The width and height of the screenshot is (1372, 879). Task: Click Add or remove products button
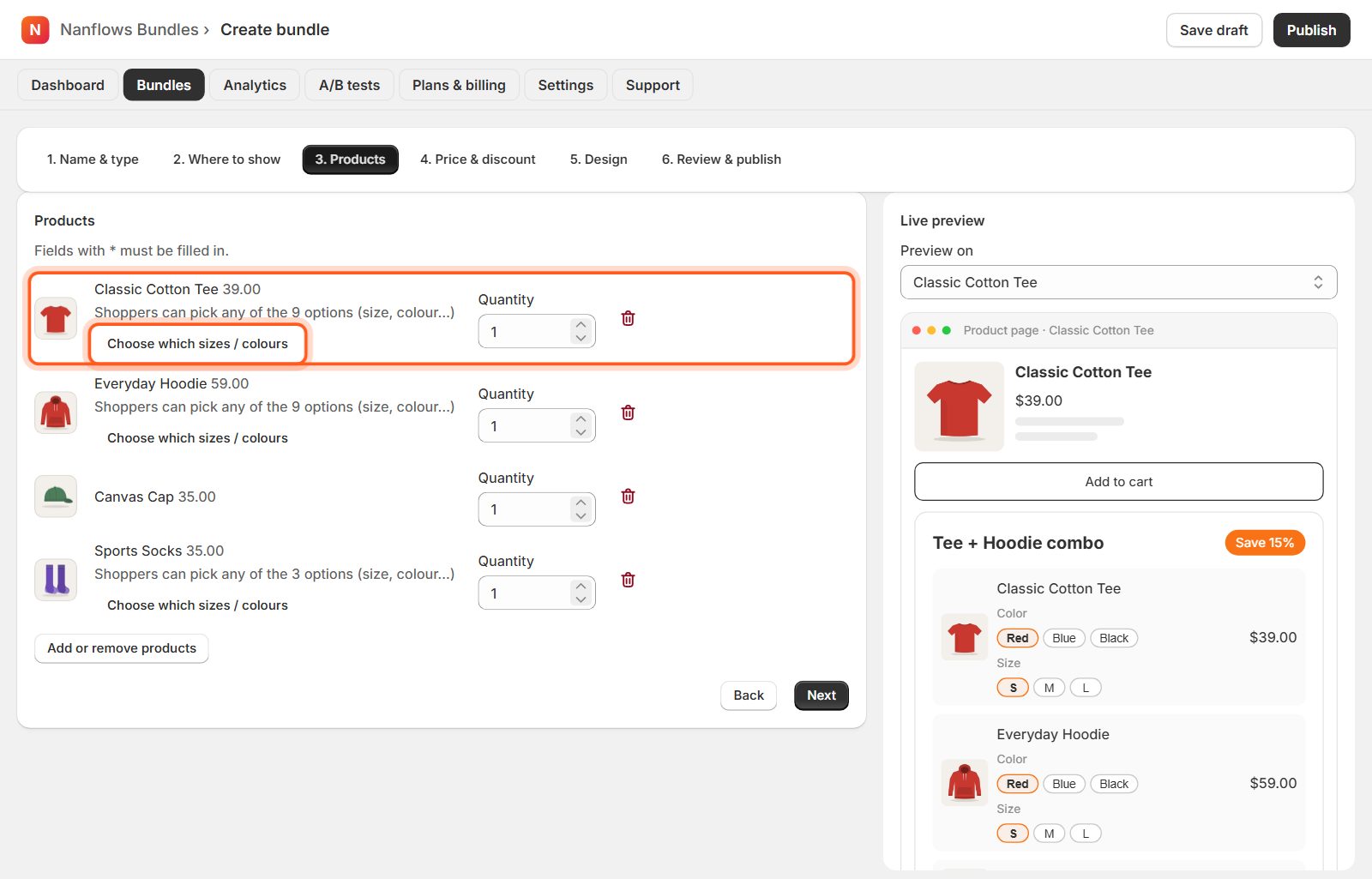(122, 648)
